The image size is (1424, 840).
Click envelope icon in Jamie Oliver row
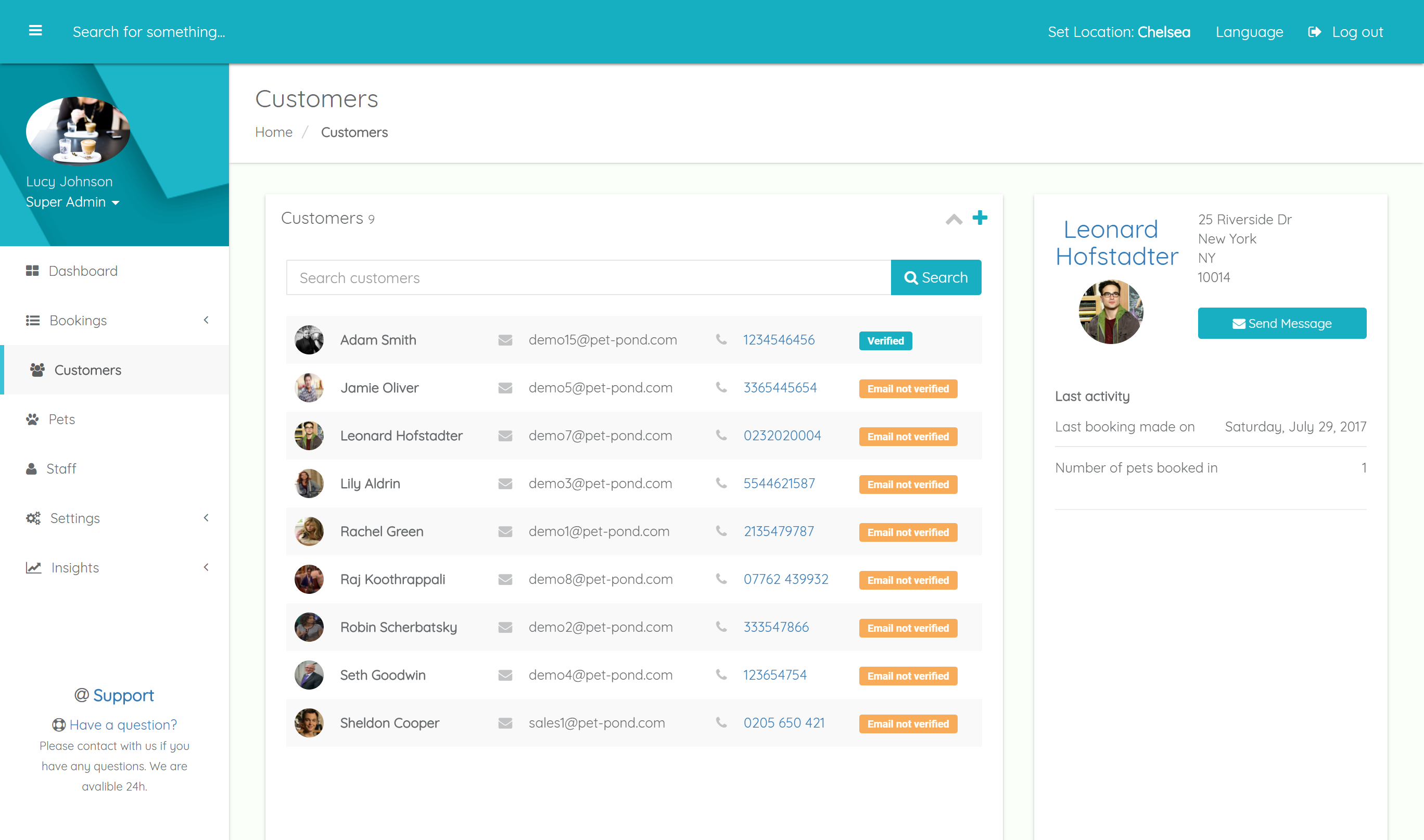click(505, 388)
